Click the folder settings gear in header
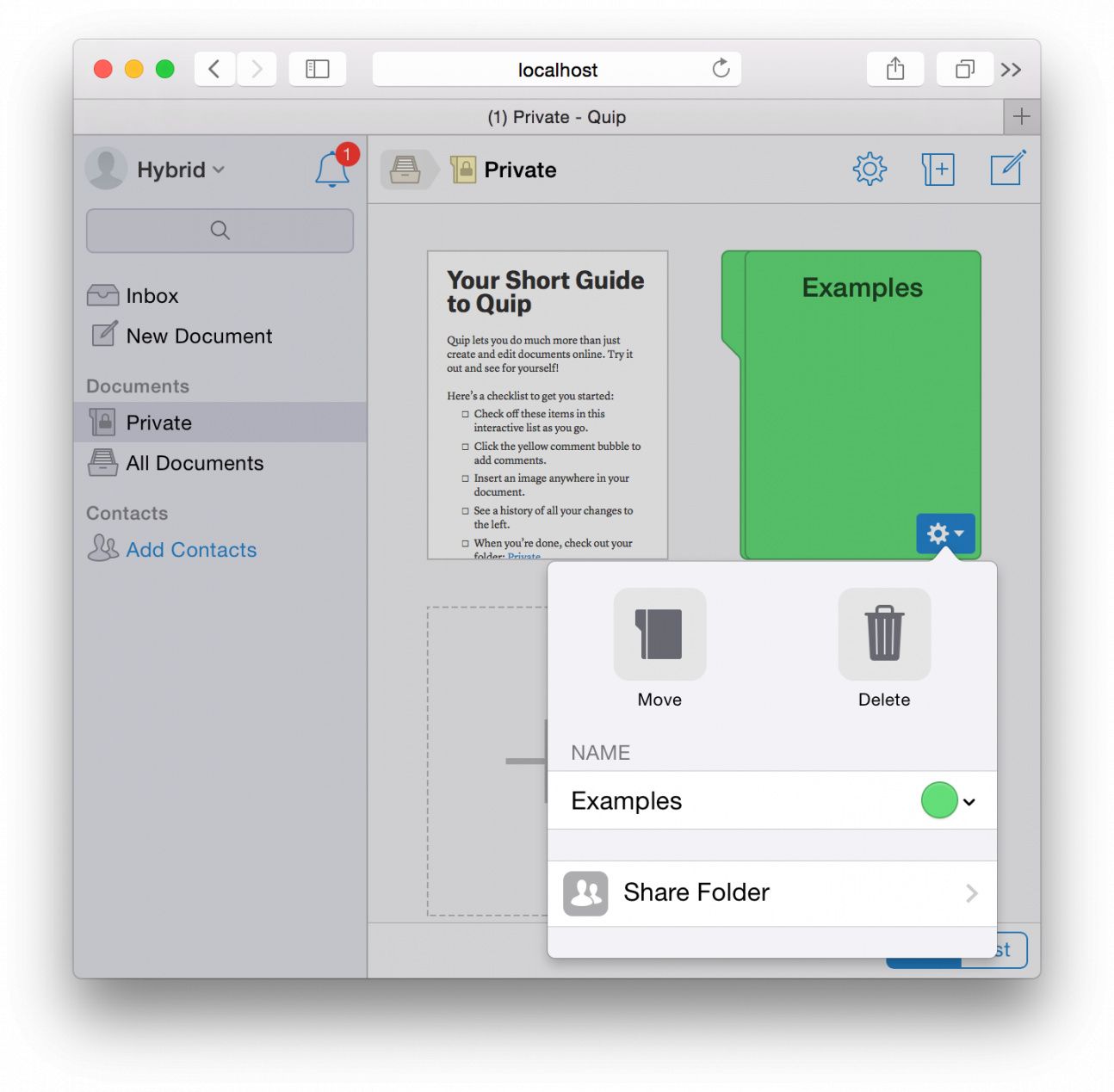The height and width of the screenshot is (1092, 1114). 869,170
